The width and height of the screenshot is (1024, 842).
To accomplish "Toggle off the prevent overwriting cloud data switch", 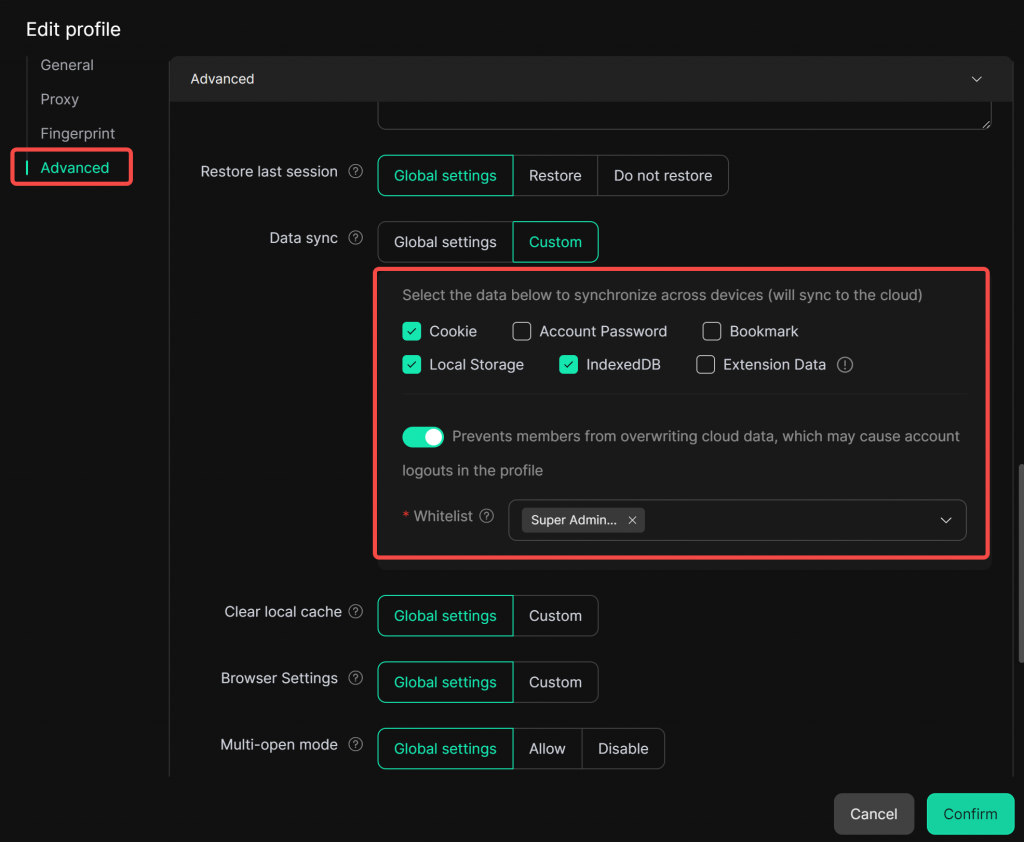I will (x=423, y=437).
